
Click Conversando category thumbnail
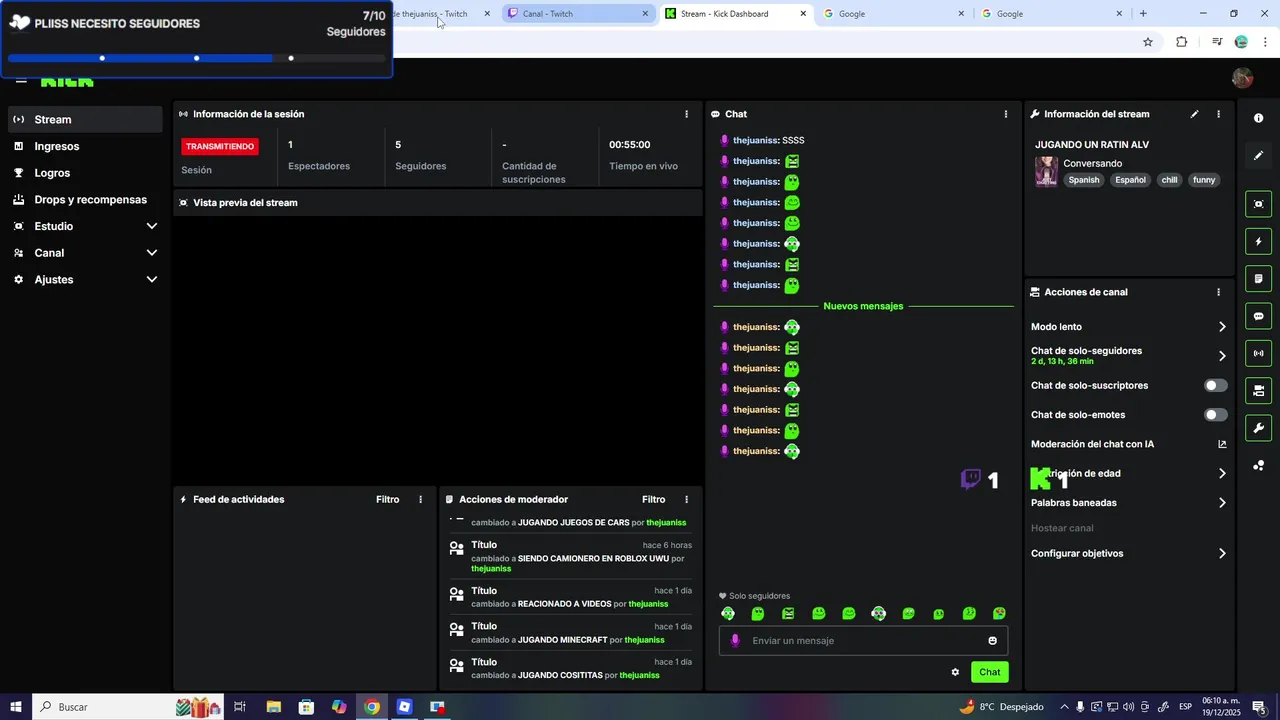pyautogui.click(x=1046, y=171)
